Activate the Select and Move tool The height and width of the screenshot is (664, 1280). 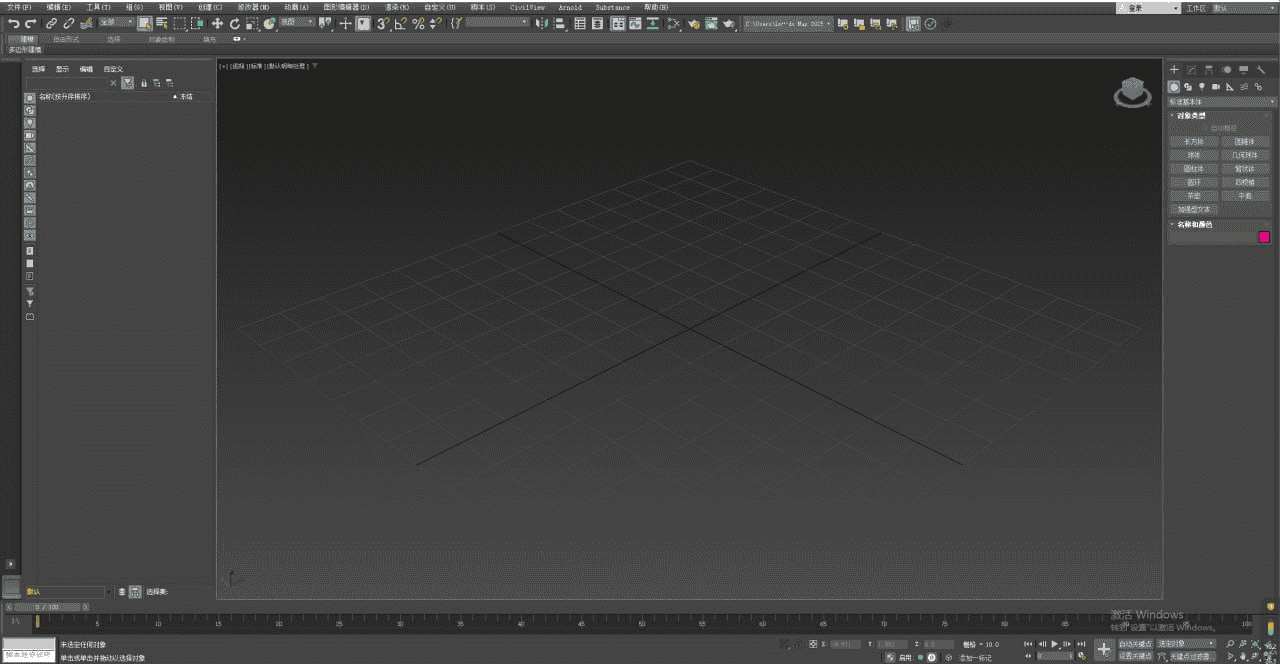click(217, 23)
